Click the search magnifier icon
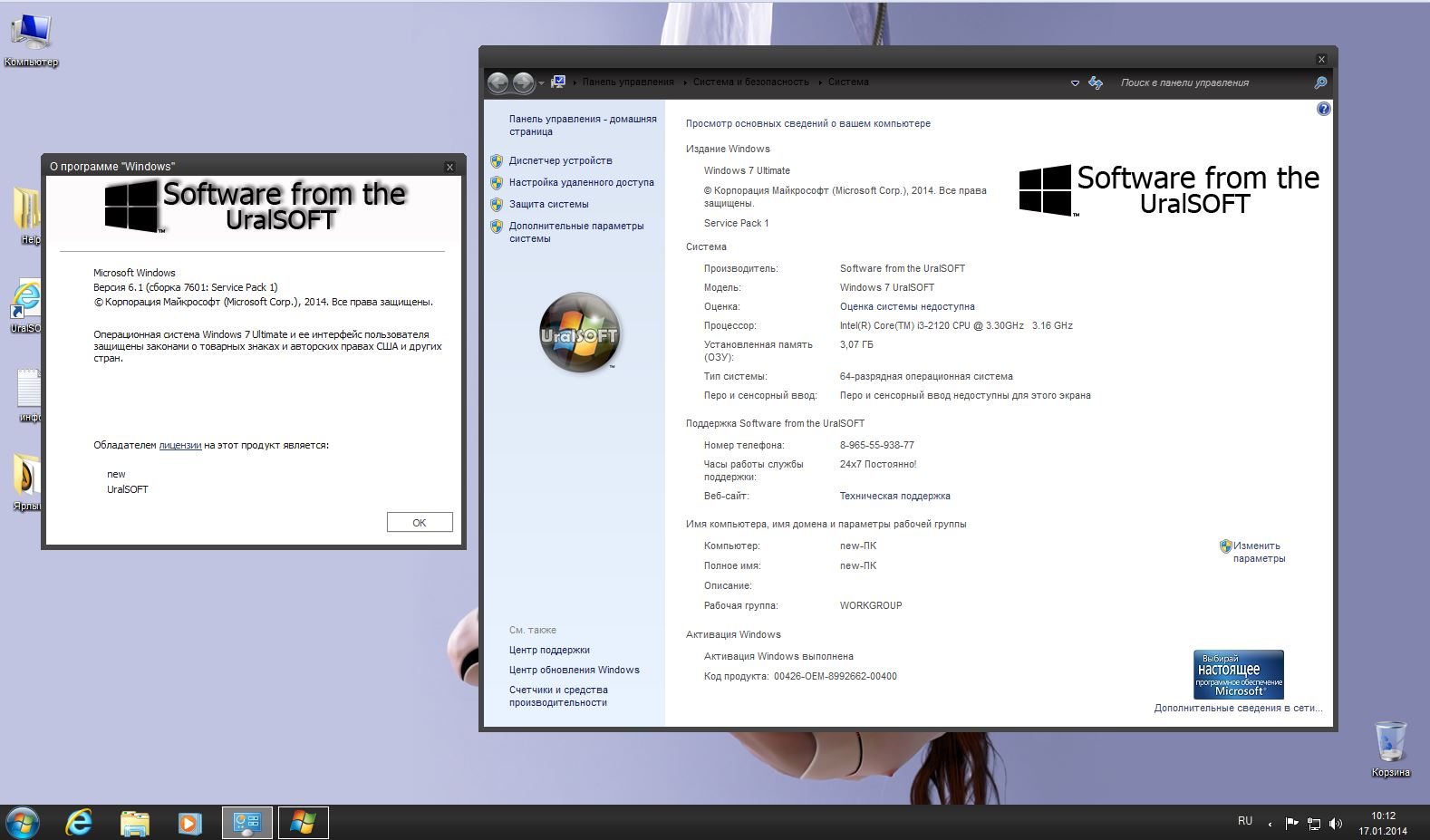 tap(1320, 82)
